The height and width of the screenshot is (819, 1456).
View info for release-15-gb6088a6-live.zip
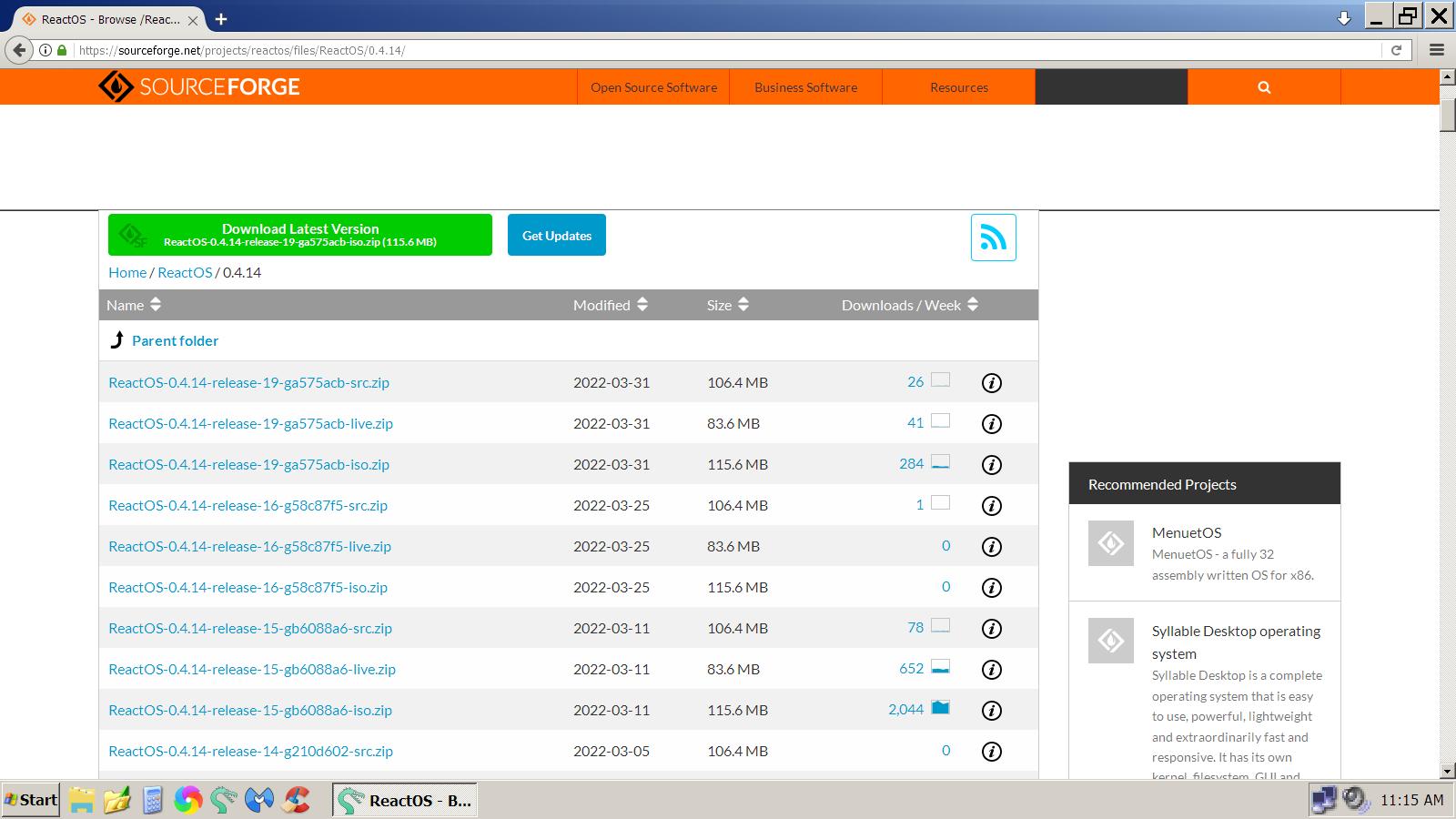click(x=992, y=670)
